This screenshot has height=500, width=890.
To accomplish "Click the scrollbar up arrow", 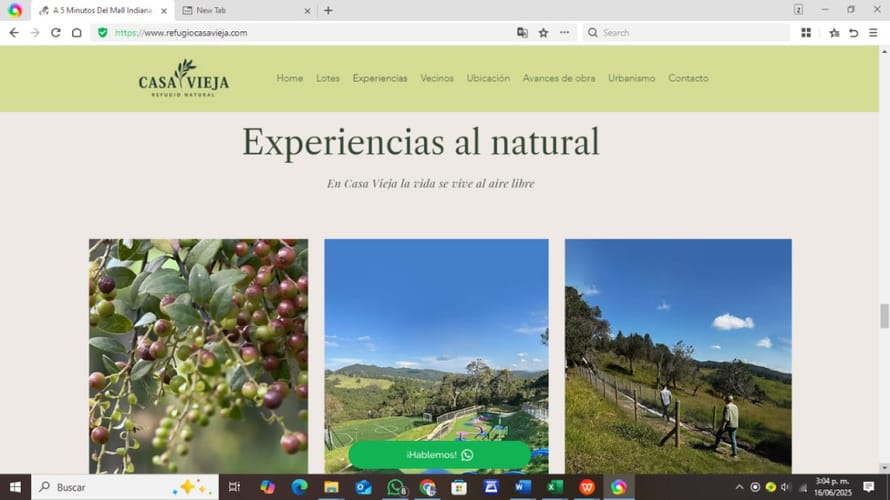I will [x=884, y=52].
